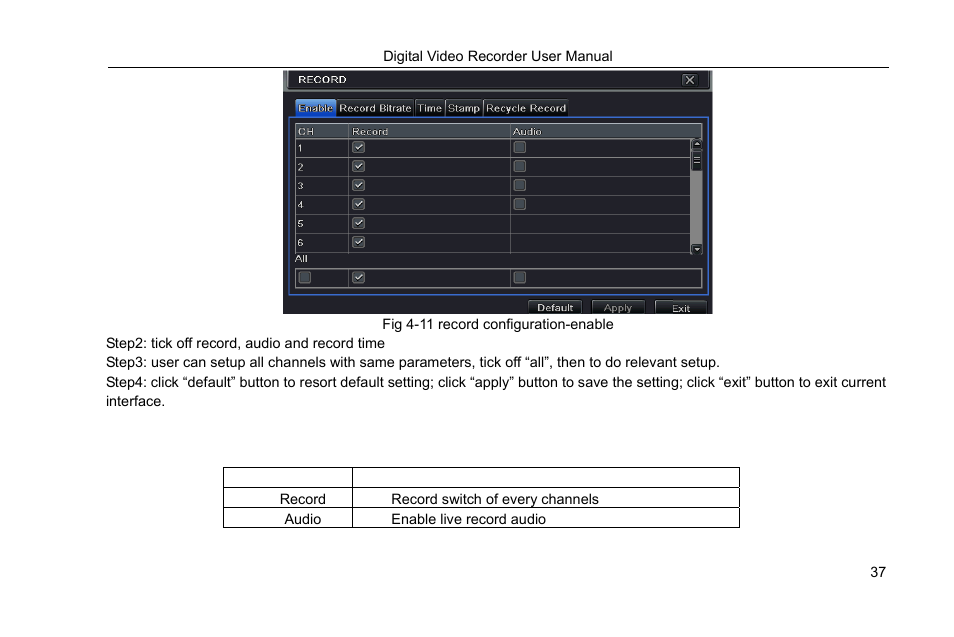954x637 pixels.
Task: Open the Record Bitrate tab
Action: tap(375, 108)
